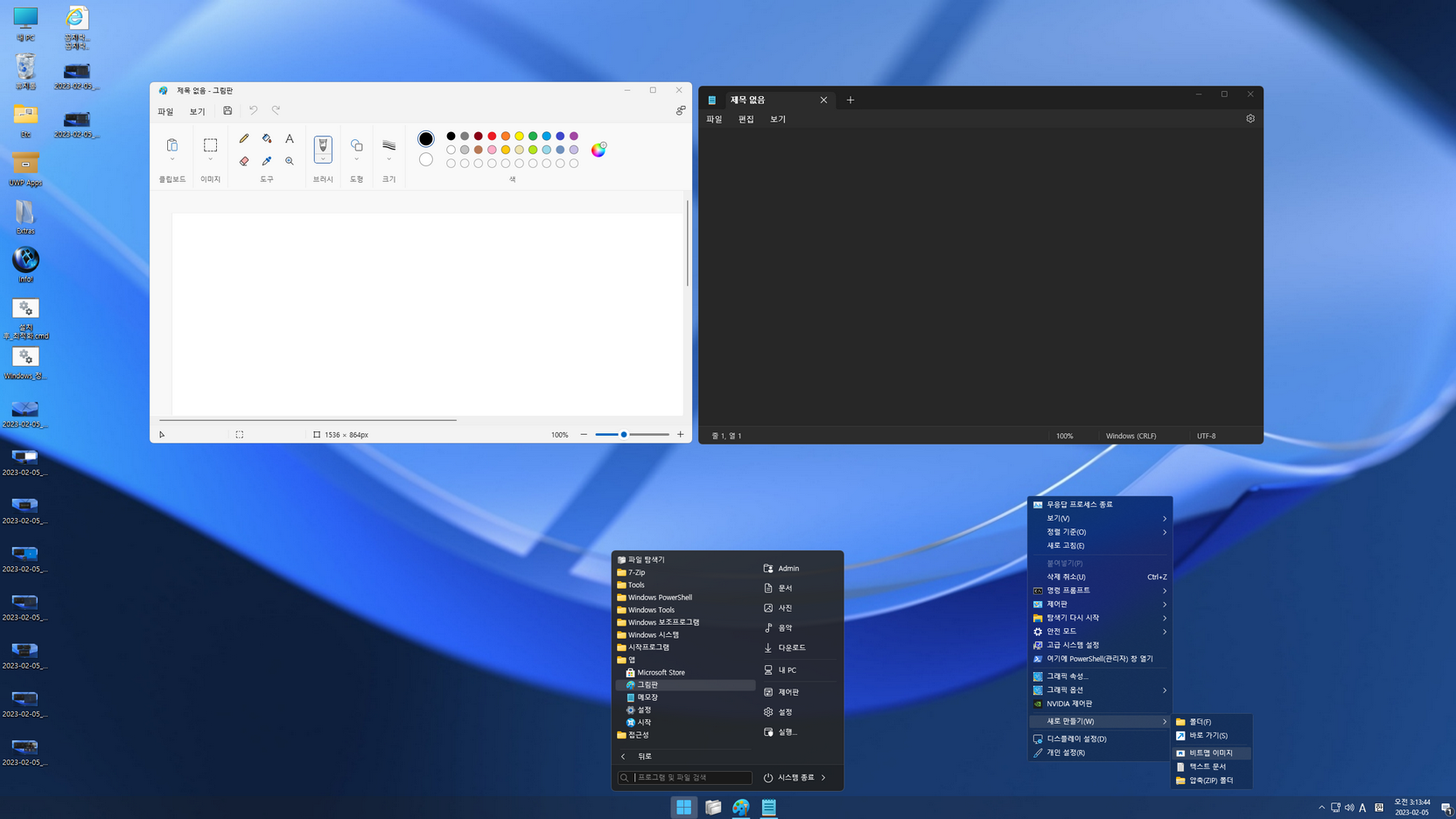Open the Recycle Bin desktop icon

click(x=25, y=72)
